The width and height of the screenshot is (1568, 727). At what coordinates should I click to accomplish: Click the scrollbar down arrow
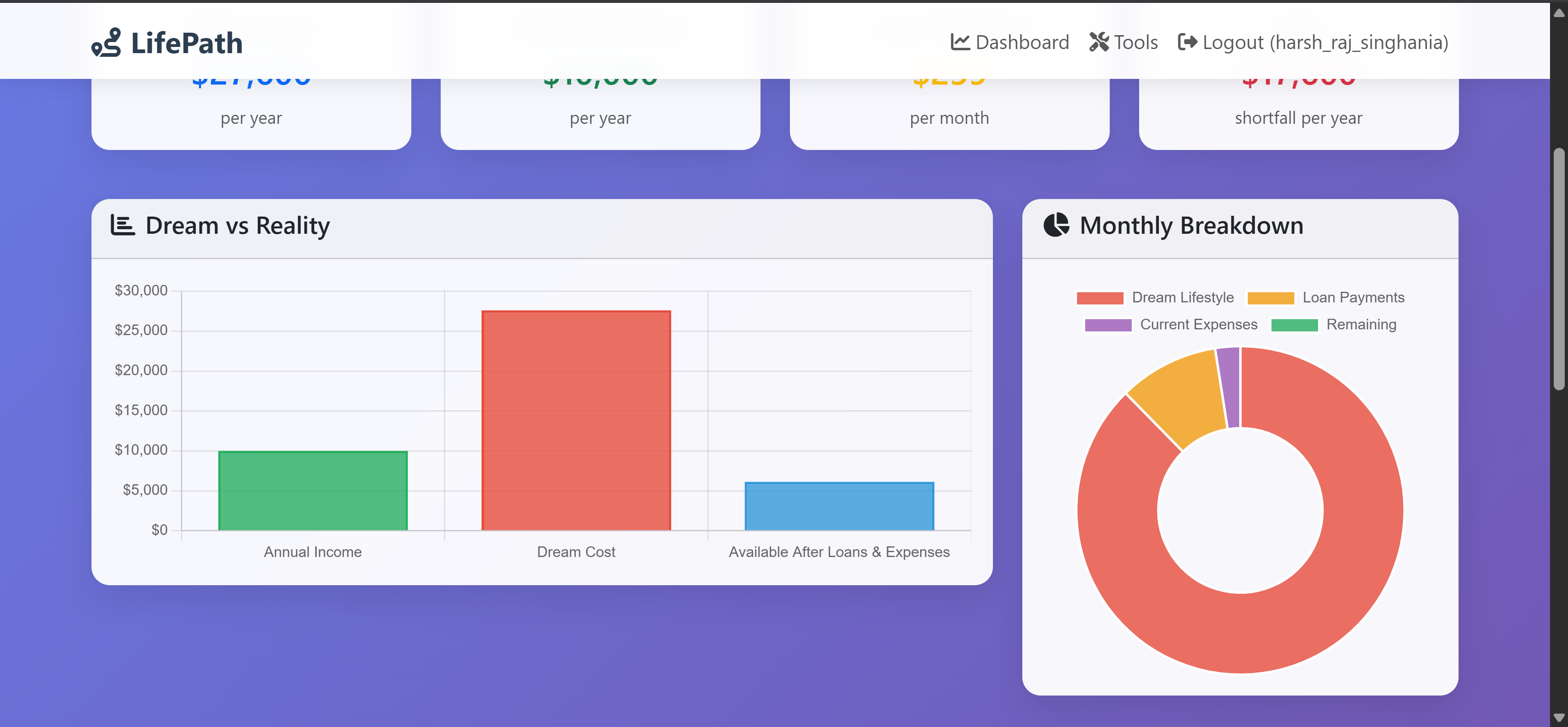[x=1558, y=717]
